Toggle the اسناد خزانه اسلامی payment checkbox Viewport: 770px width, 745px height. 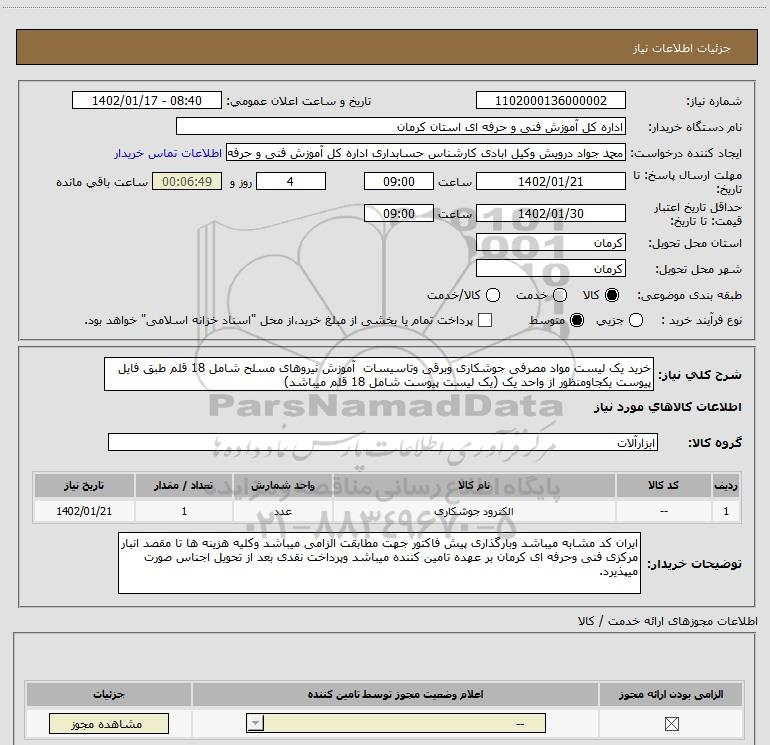[x=485, y=320]
